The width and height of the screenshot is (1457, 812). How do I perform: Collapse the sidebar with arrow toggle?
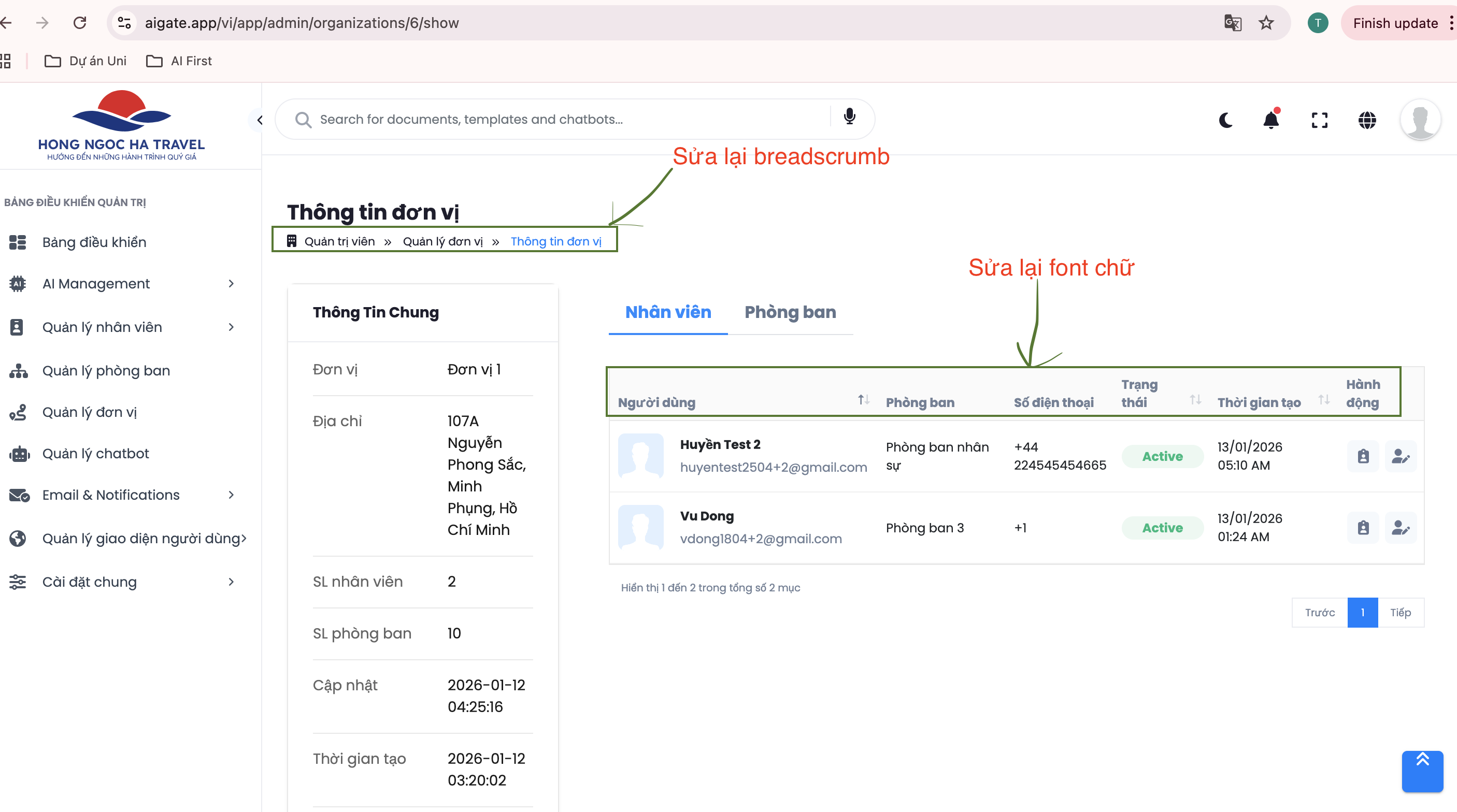[260, 120]
